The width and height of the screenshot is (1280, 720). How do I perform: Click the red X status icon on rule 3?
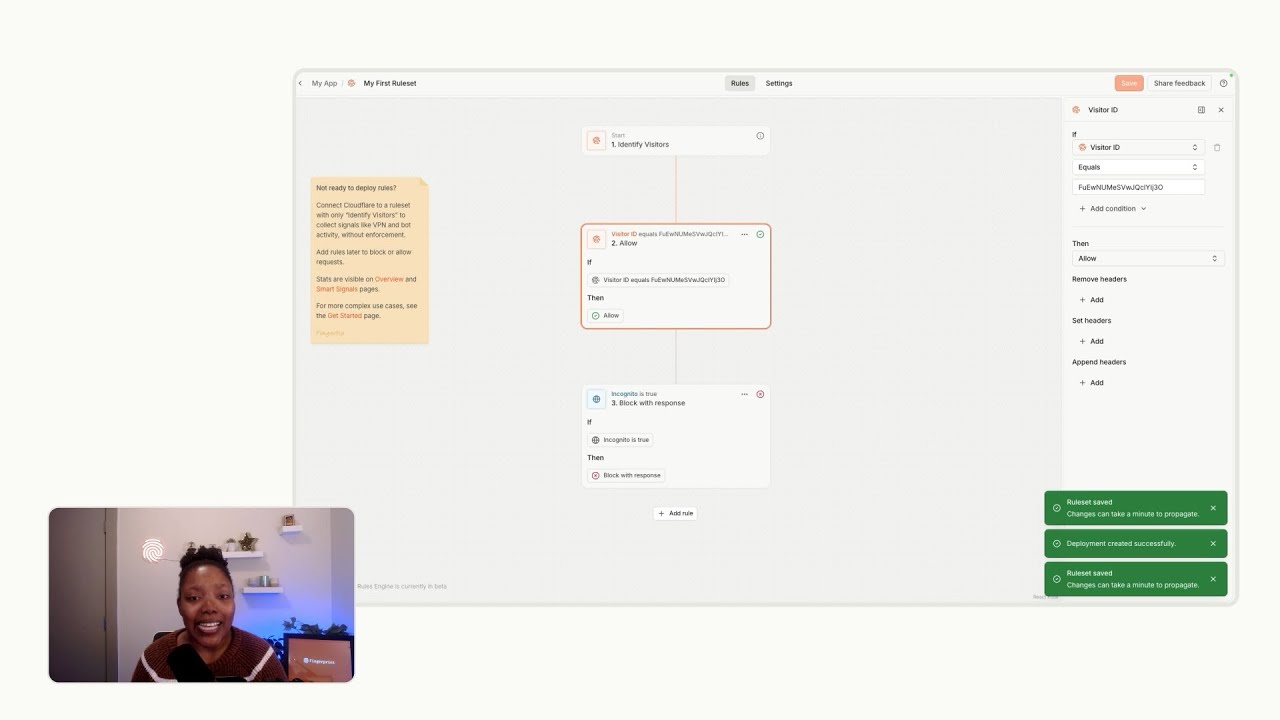(x=760, y=394)
